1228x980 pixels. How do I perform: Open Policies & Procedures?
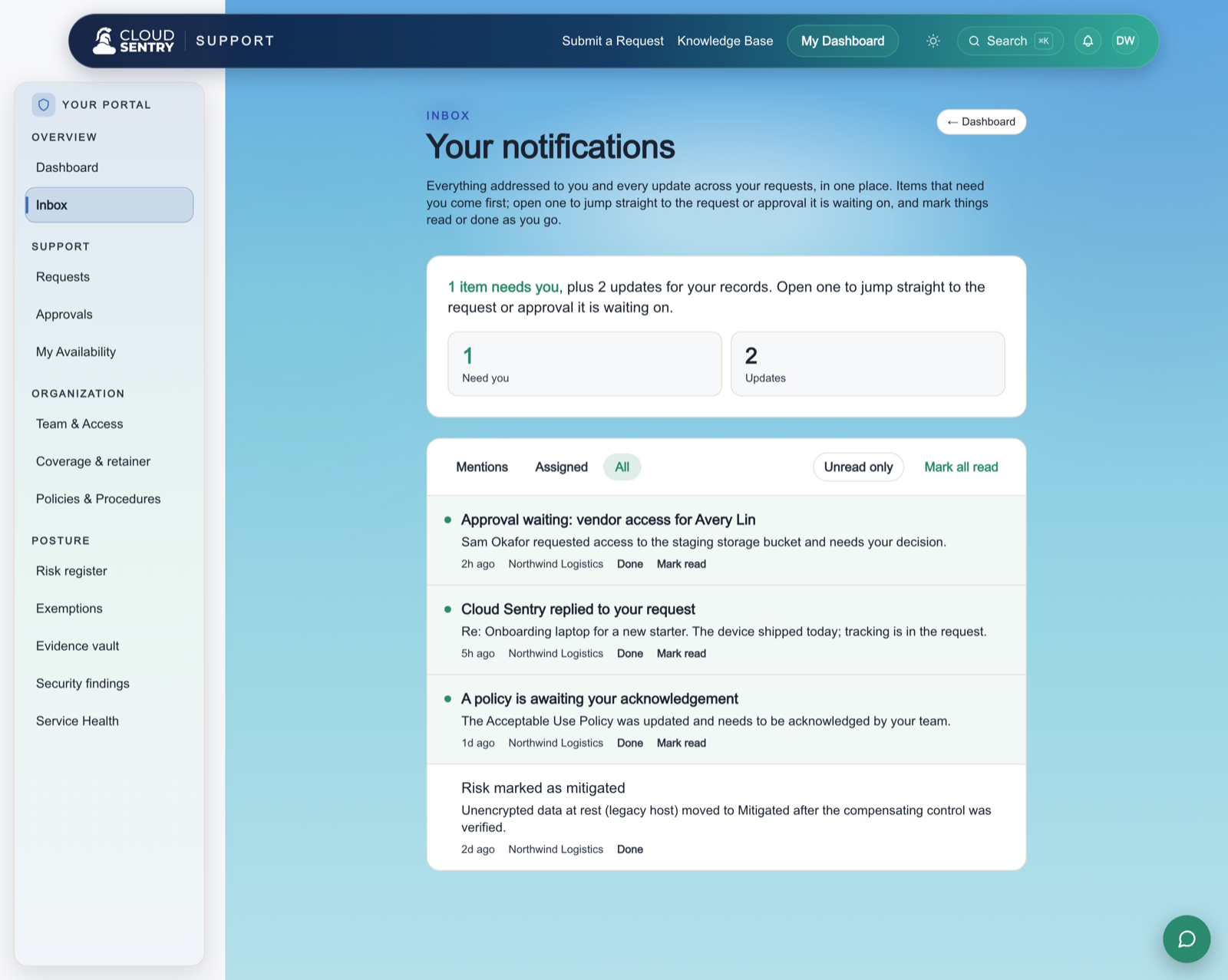109,499
